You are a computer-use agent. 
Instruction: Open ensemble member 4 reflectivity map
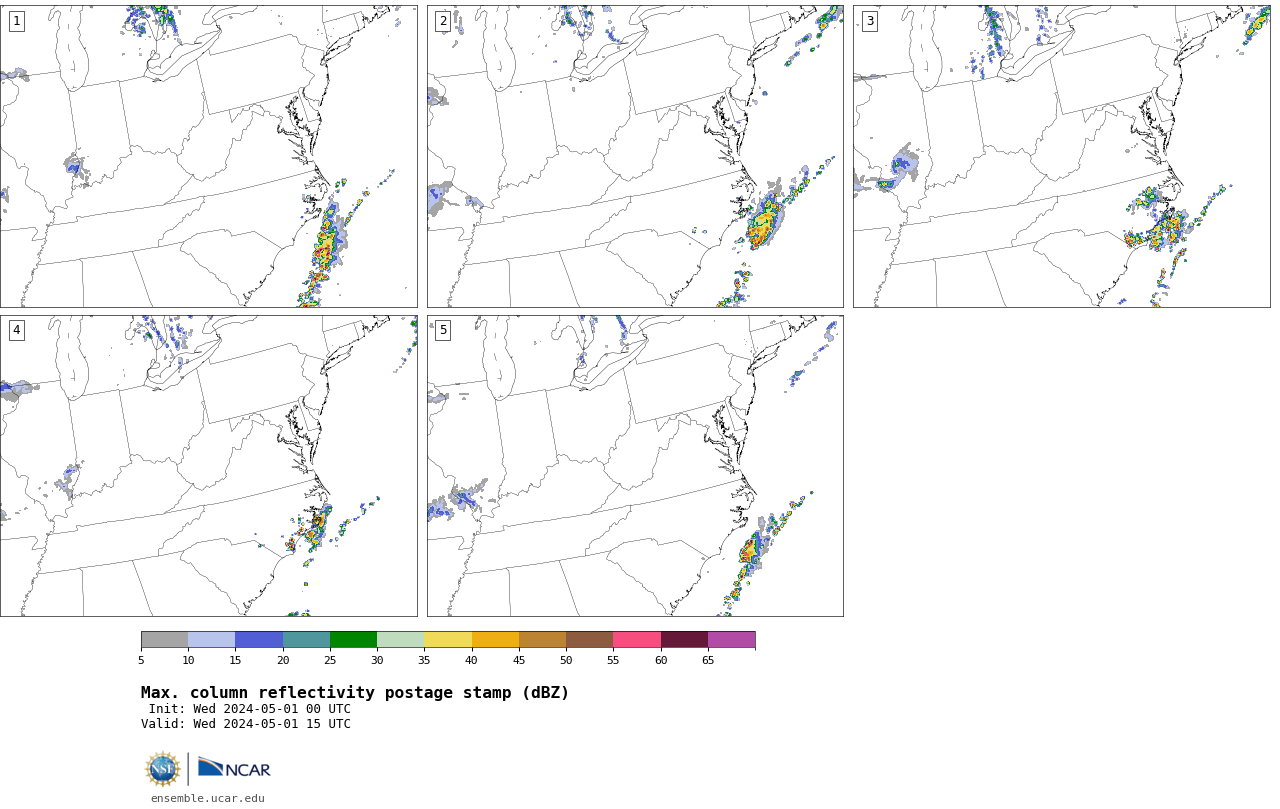pos(208,466)
